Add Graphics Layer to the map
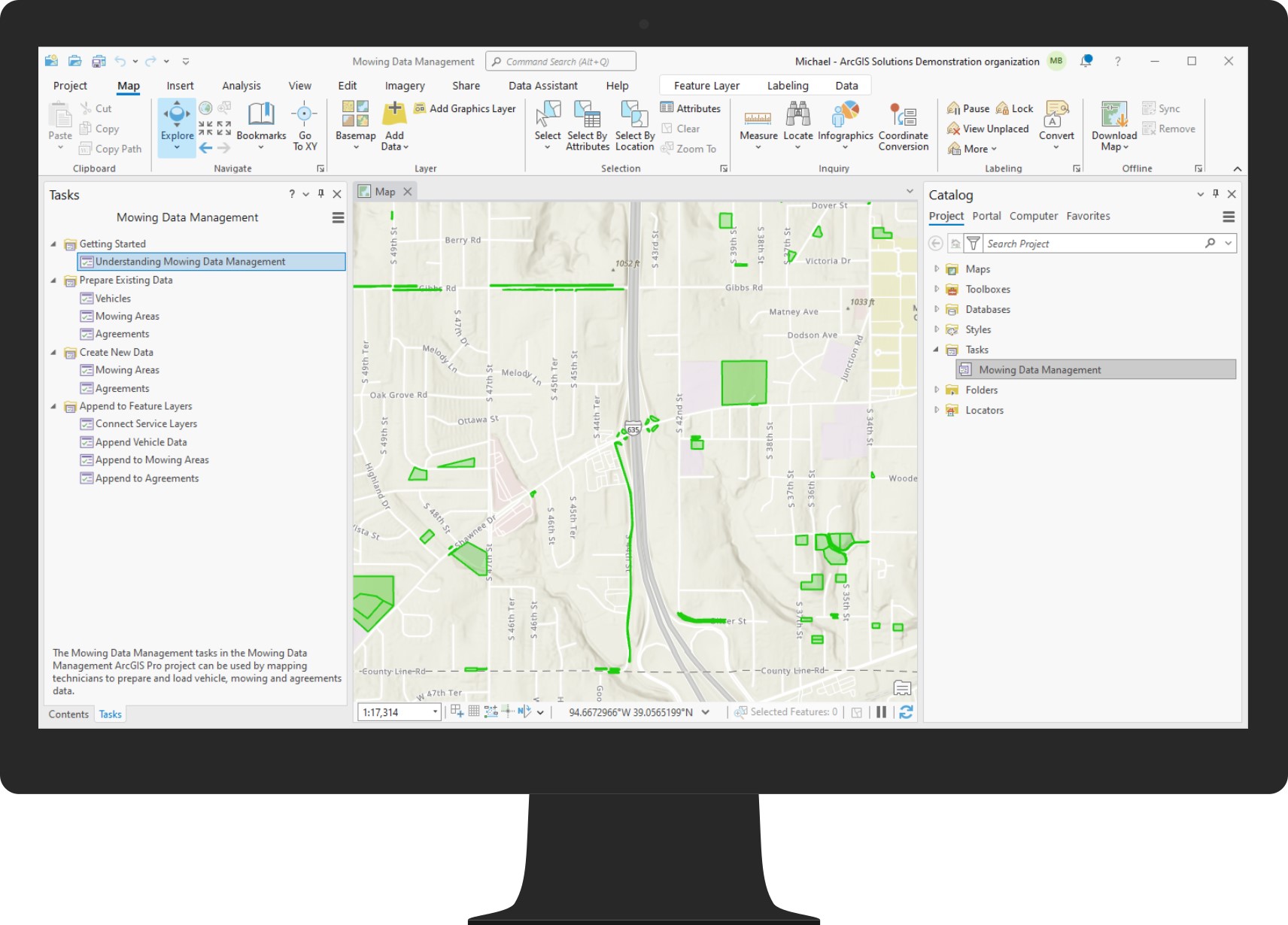This screenshot has width=1288, height=925. 465,108
